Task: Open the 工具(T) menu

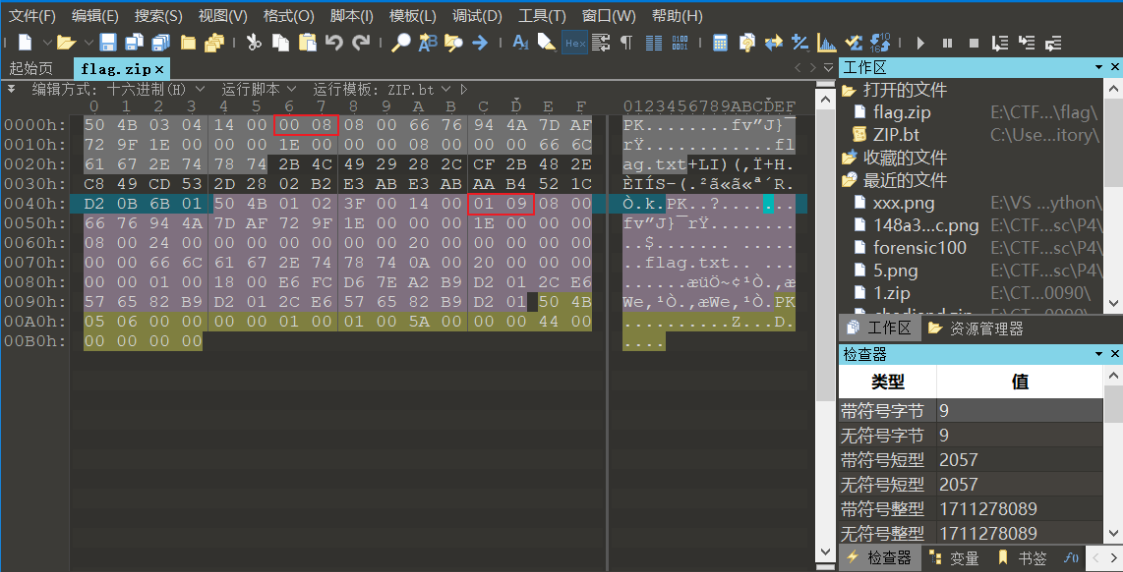Action: [x=541, y=16]
